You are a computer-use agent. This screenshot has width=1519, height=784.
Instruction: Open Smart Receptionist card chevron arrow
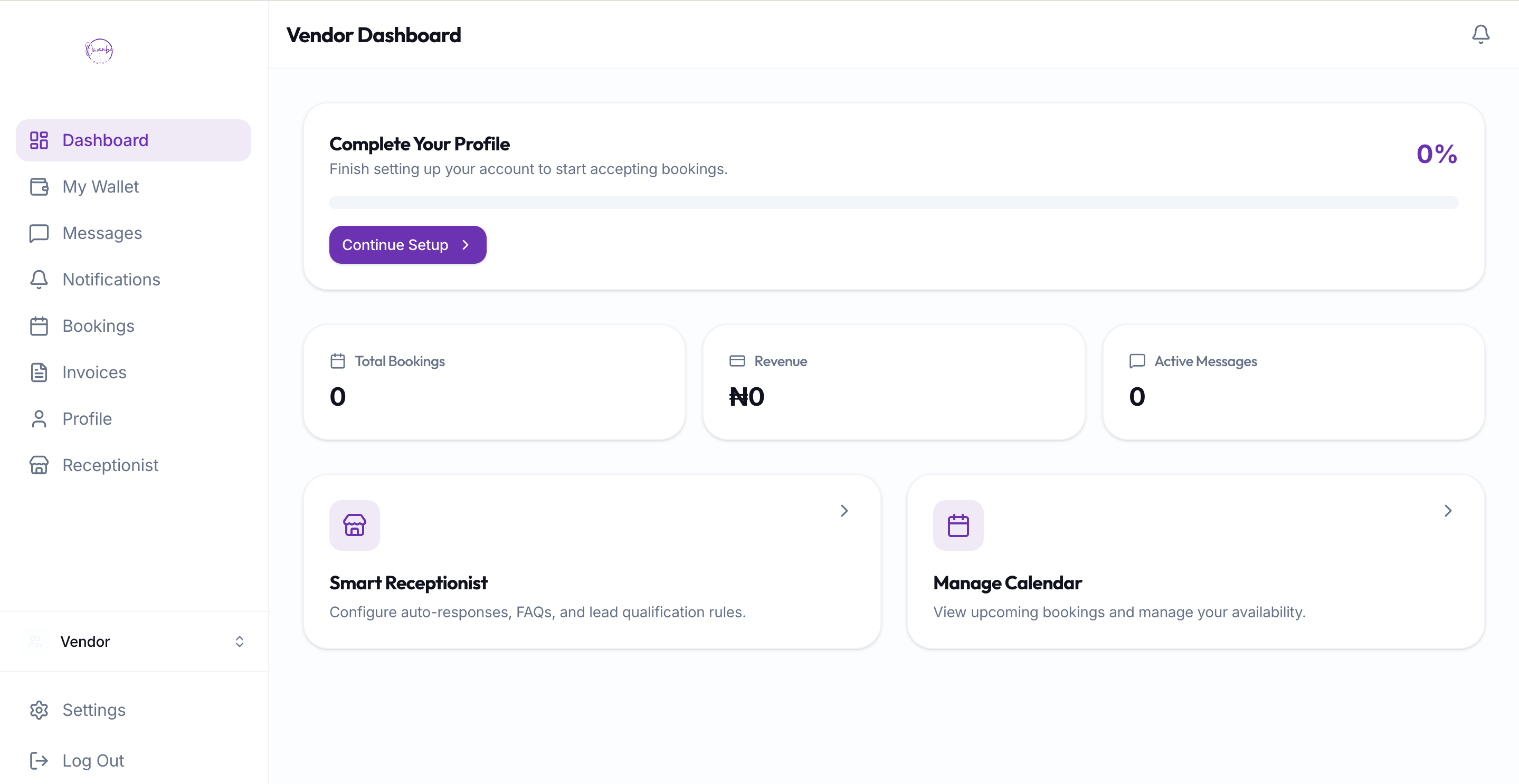coord(844,511)
